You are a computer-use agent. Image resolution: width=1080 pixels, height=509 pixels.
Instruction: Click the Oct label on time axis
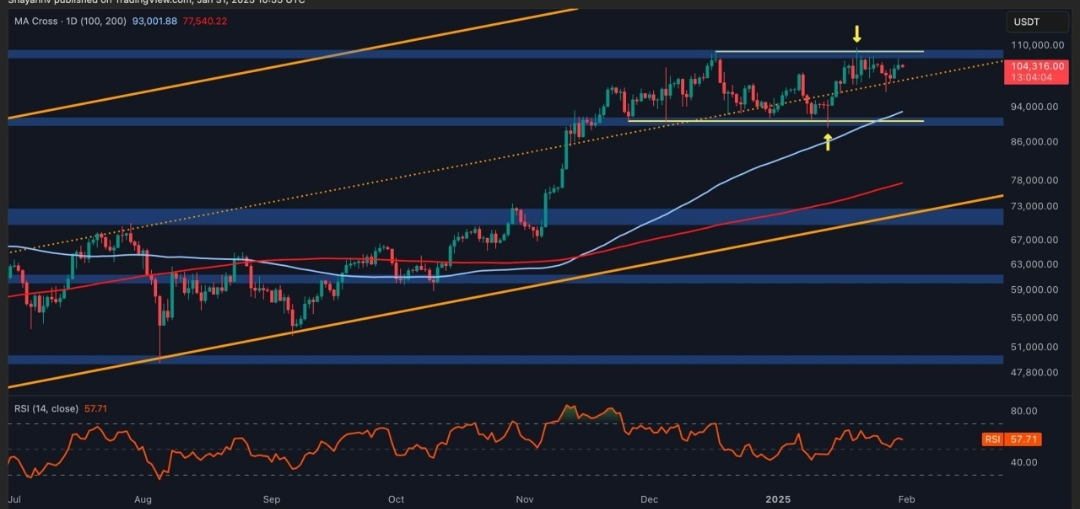pos(396,499)
